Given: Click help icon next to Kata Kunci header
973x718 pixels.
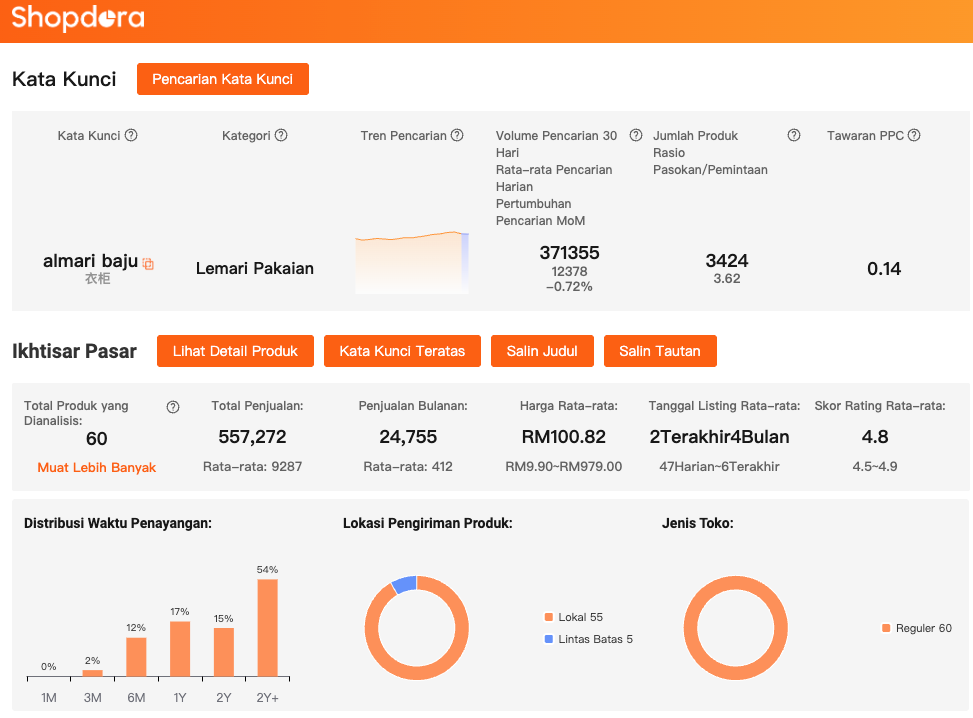Looking at the screenshot, I should point(131,136).
